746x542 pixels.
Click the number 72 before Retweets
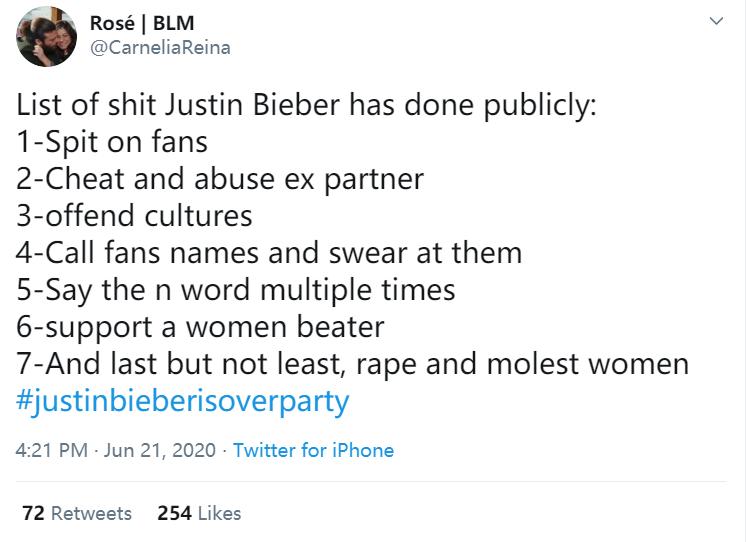[32, 513]
